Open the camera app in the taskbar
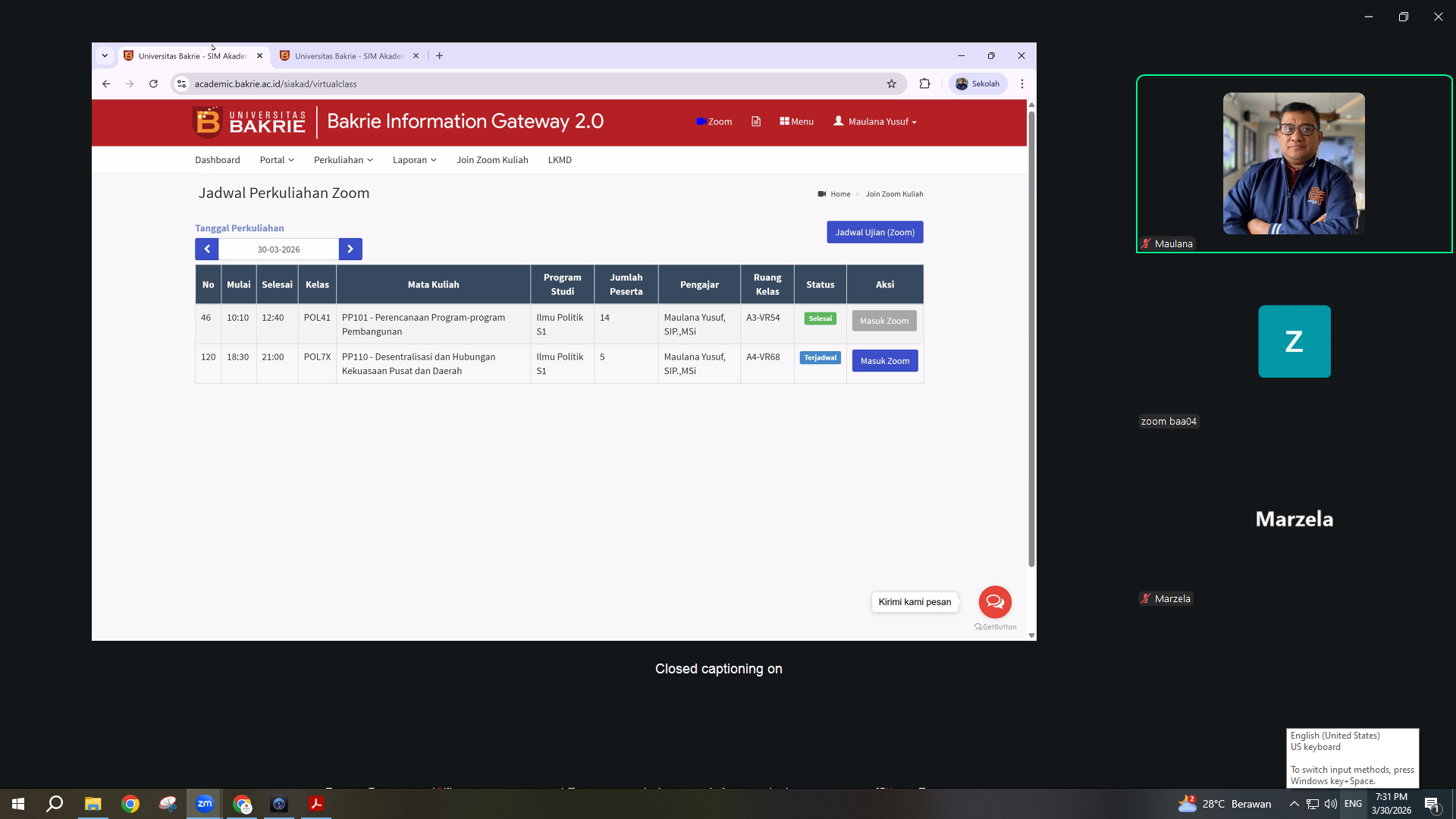The height and width of the screenshot is (819, 1456). [279, 804]
